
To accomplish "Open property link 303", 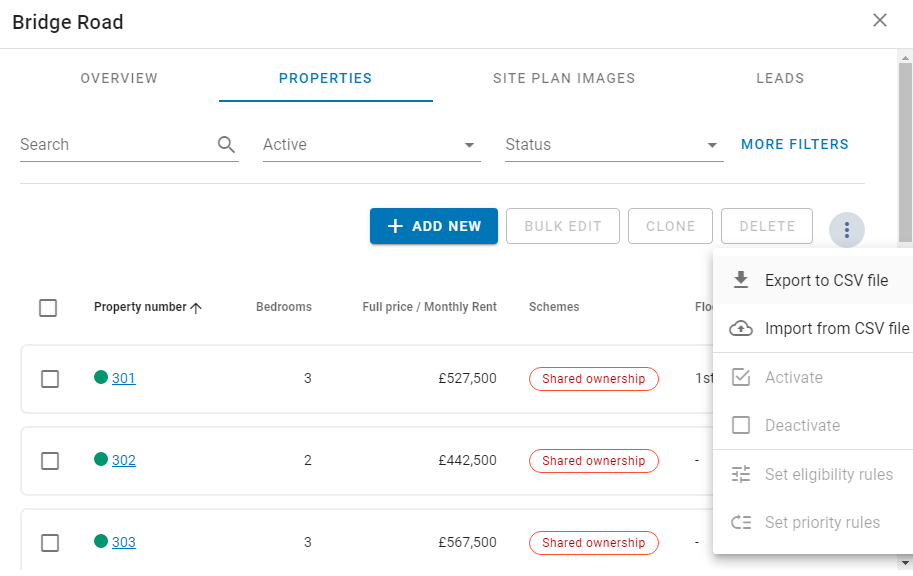I will pyautogui.click(x=123, y=542).
